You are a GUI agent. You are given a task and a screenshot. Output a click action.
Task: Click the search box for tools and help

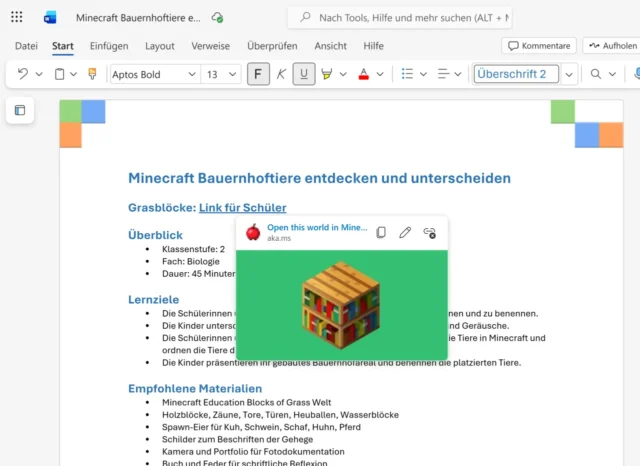click(x=400, y=18)
